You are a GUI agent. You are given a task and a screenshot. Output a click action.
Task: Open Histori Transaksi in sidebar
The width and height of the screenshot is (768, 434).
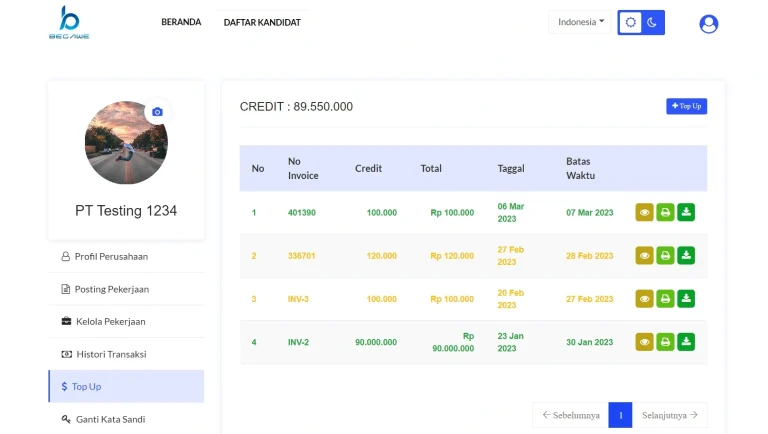(x=126, y=354)
